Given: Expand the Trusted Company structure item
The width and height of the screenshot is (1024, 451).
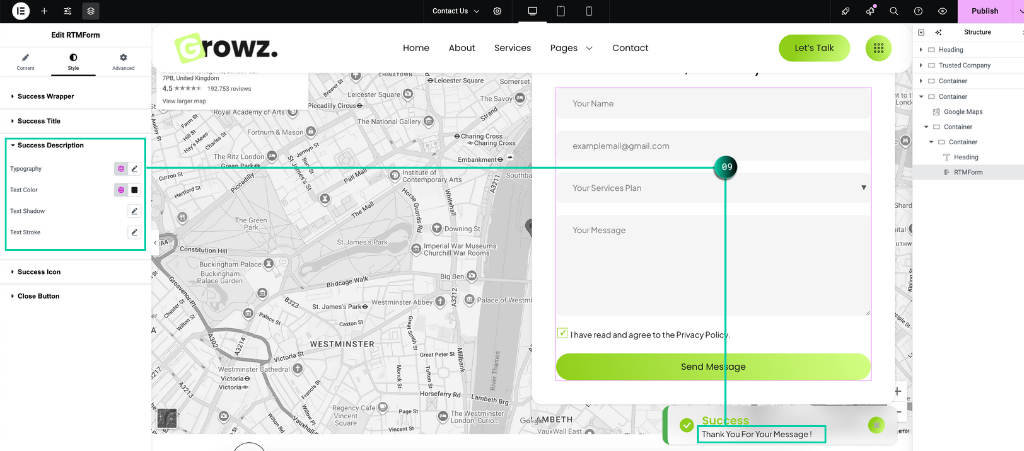Looking at the screenshot, I should [921, 65].
